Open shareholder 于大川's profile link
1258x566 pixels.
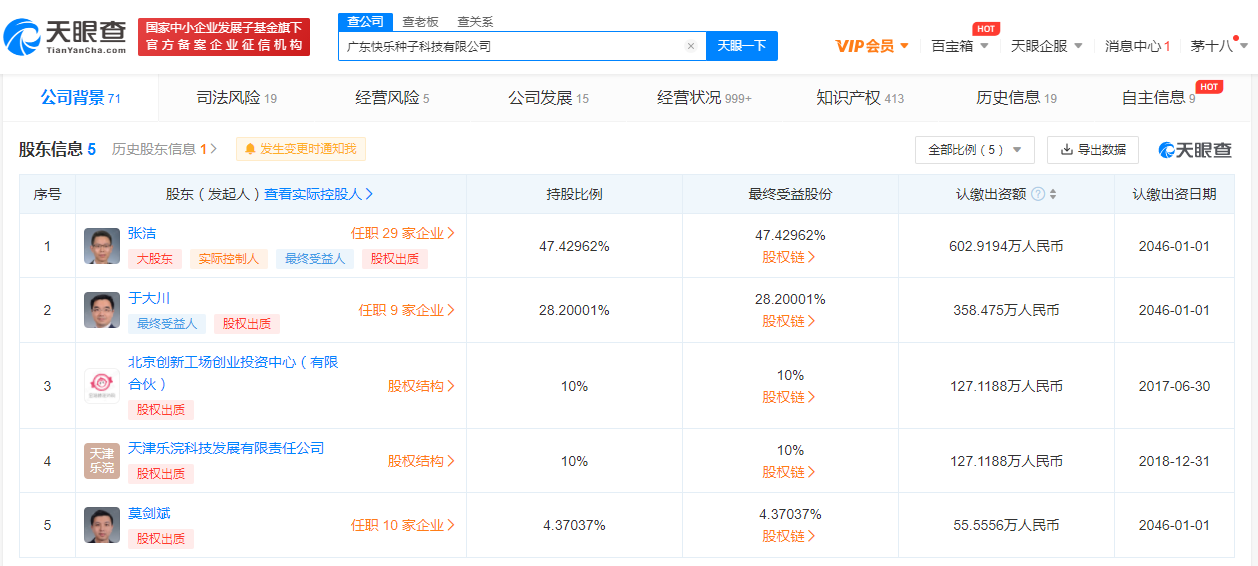click(x=149, y=298)
